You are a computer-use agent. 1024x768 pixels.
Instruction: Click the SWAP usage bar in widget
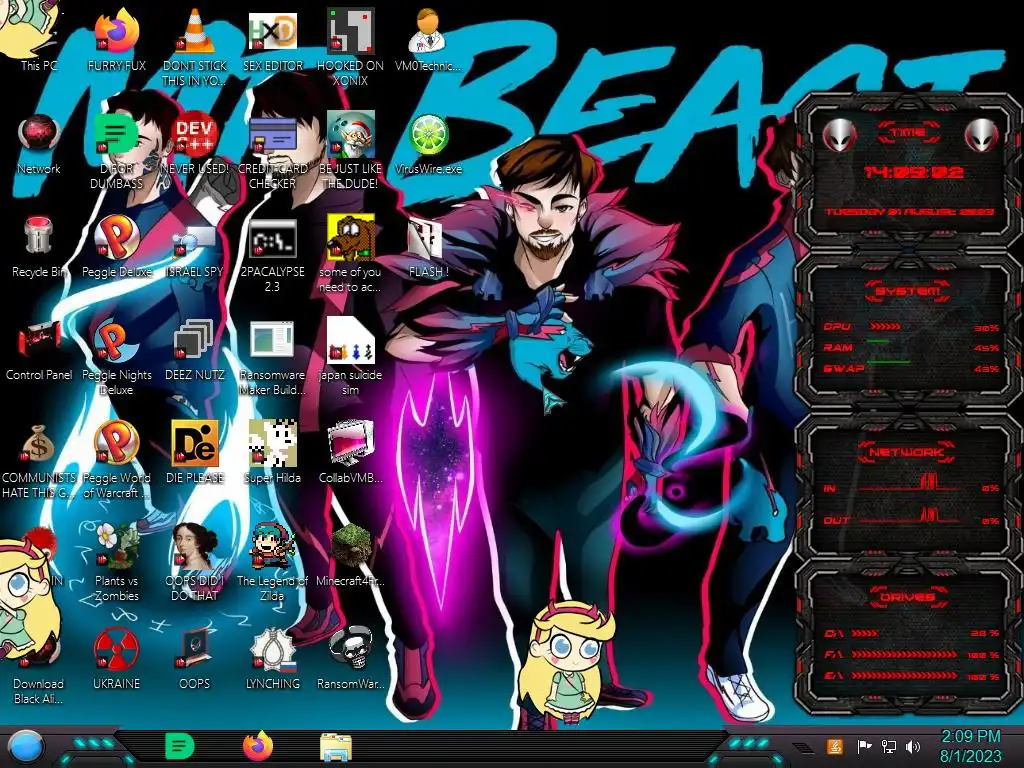pos(888,362)
